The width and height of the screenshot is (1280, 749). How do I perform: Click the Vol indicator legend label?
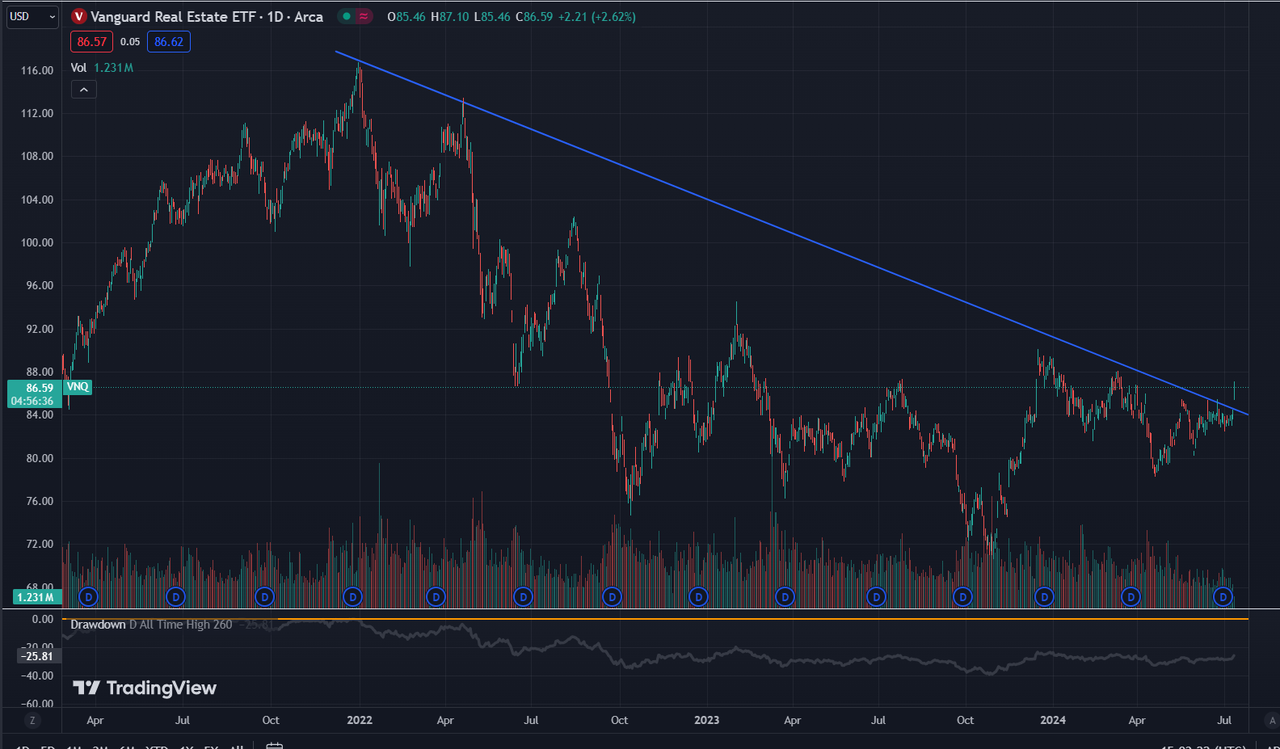pyautogui.click(x=79, y=68)
